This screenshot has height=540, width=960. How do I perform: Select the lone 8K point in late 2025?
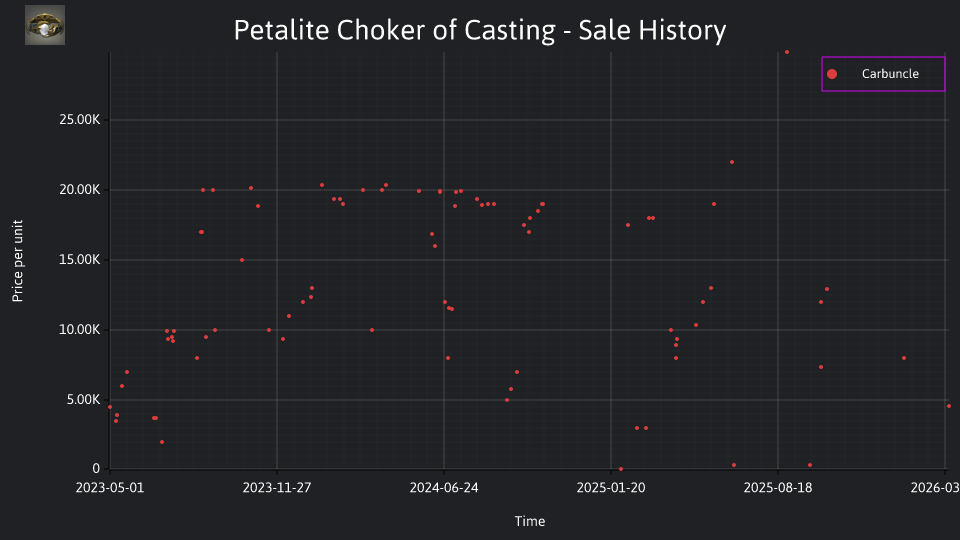point(904,358)
